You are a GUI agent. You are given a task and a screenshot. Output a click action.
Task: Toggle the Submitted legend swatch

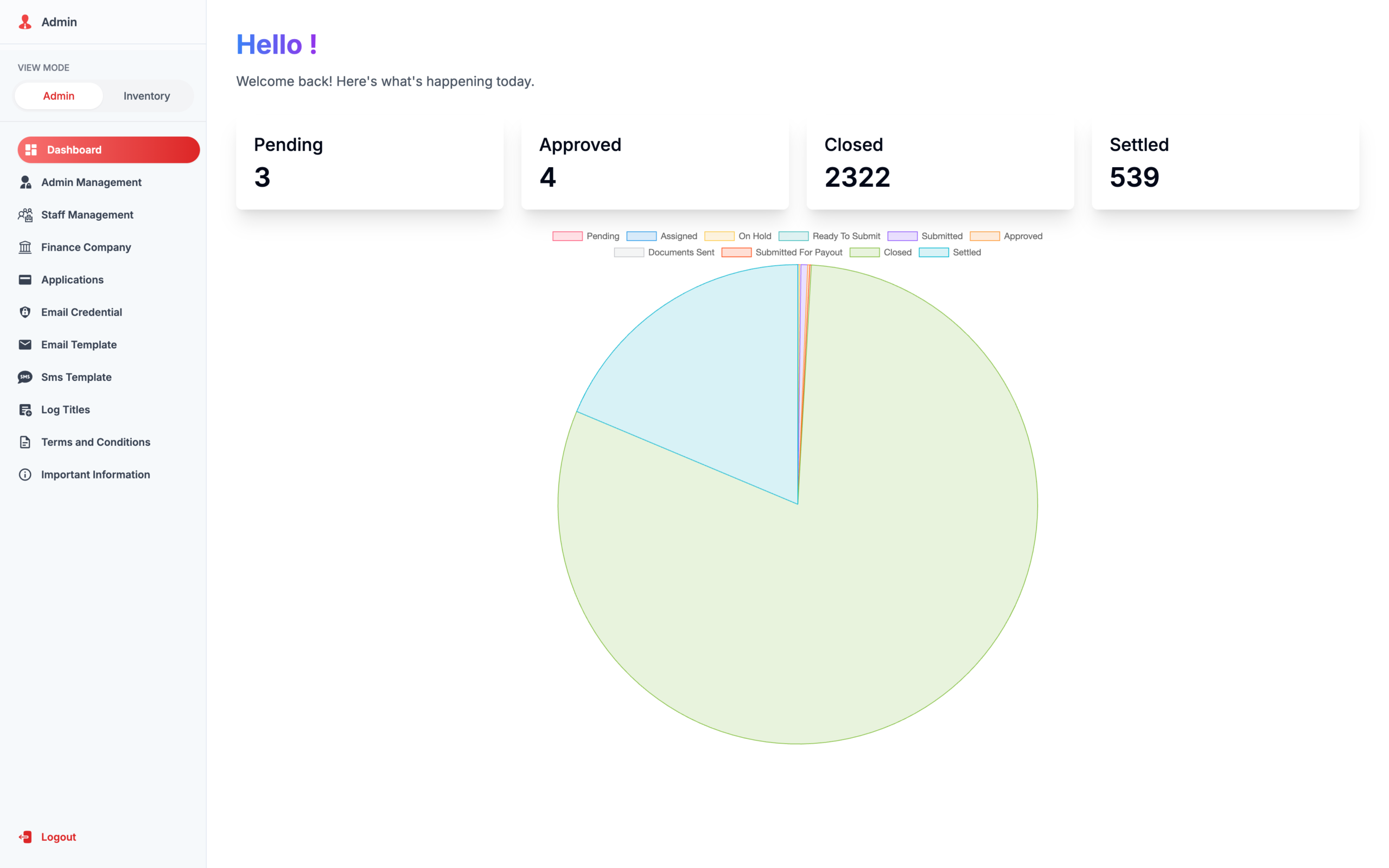coord(902,237)
